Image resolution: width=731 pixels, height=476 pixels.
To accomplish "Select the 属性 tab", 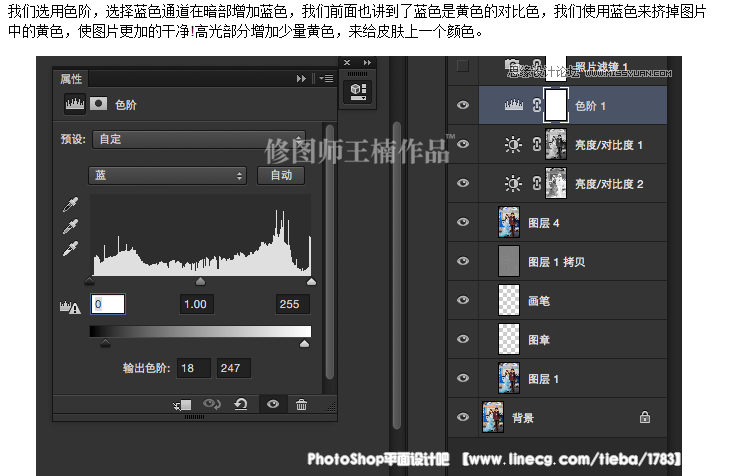I will (71, 79).
